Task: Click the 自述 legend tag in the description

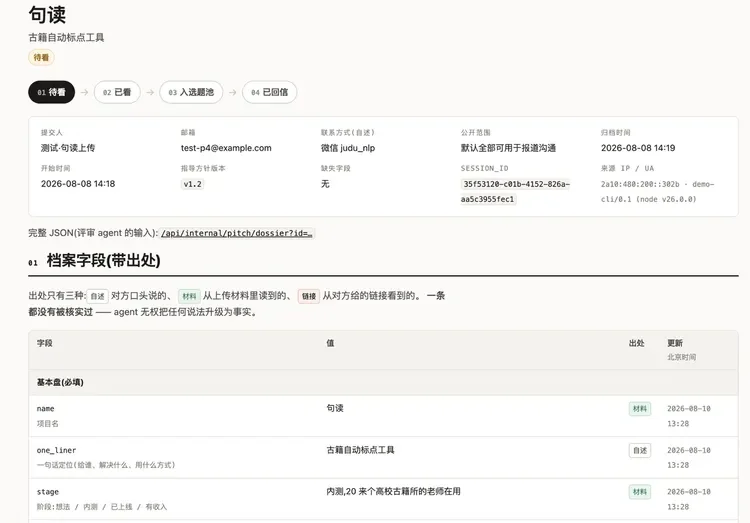Action: pos(97,296)
